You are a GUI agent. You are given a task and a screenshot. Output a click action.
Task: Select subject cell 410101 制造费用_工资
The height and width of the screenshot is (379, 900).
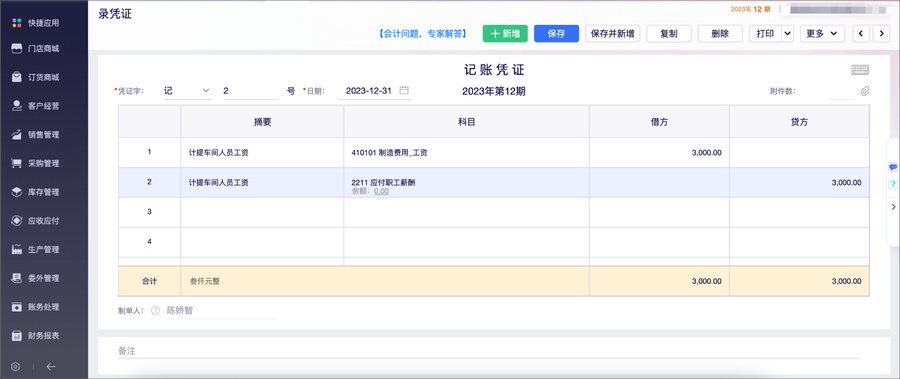466,153
